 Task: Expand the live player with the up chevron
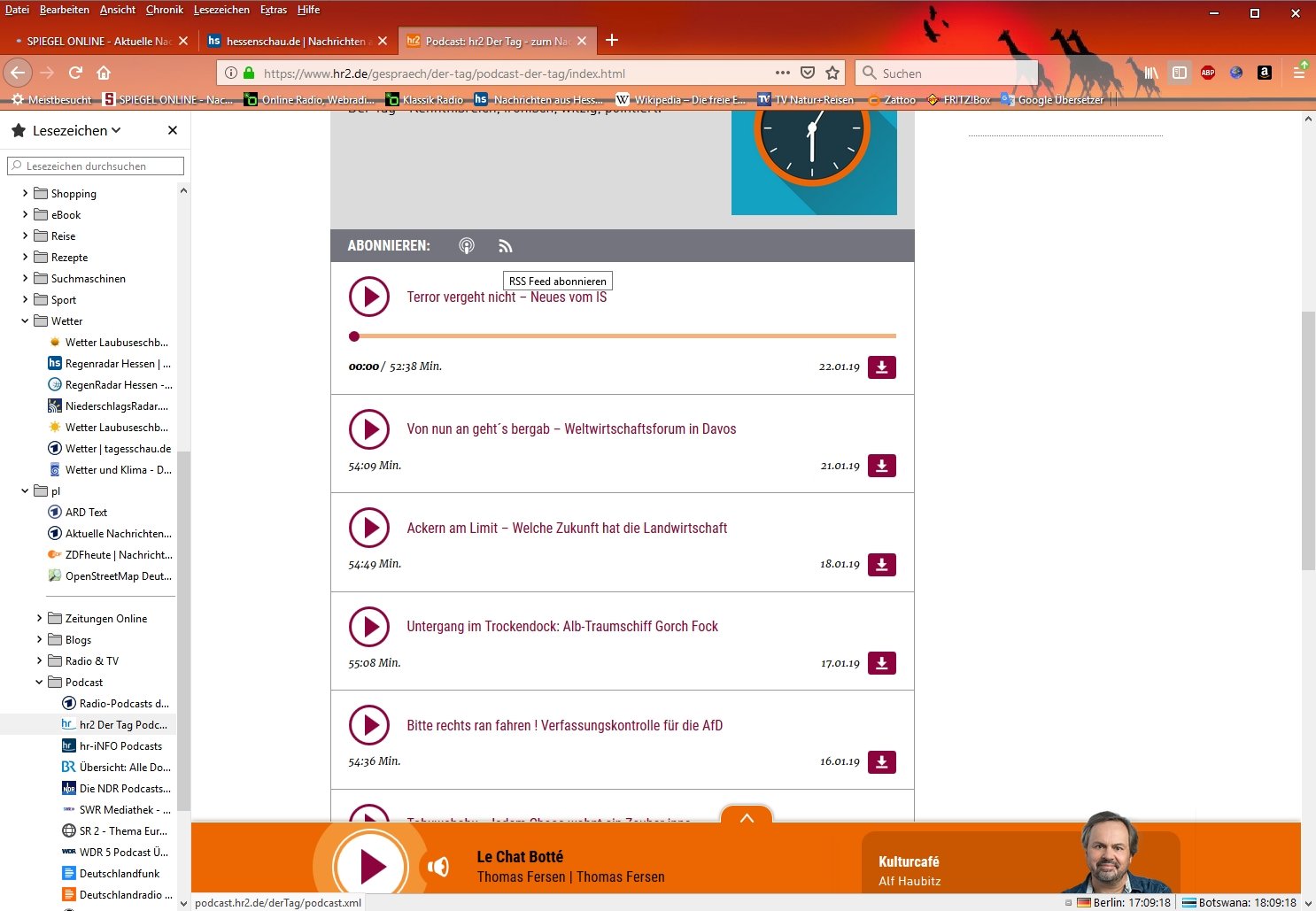tap(747, 817)
